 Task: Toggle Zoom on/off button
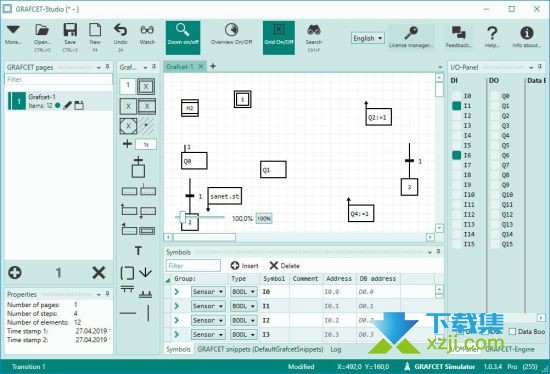click(x=183, y=38)
